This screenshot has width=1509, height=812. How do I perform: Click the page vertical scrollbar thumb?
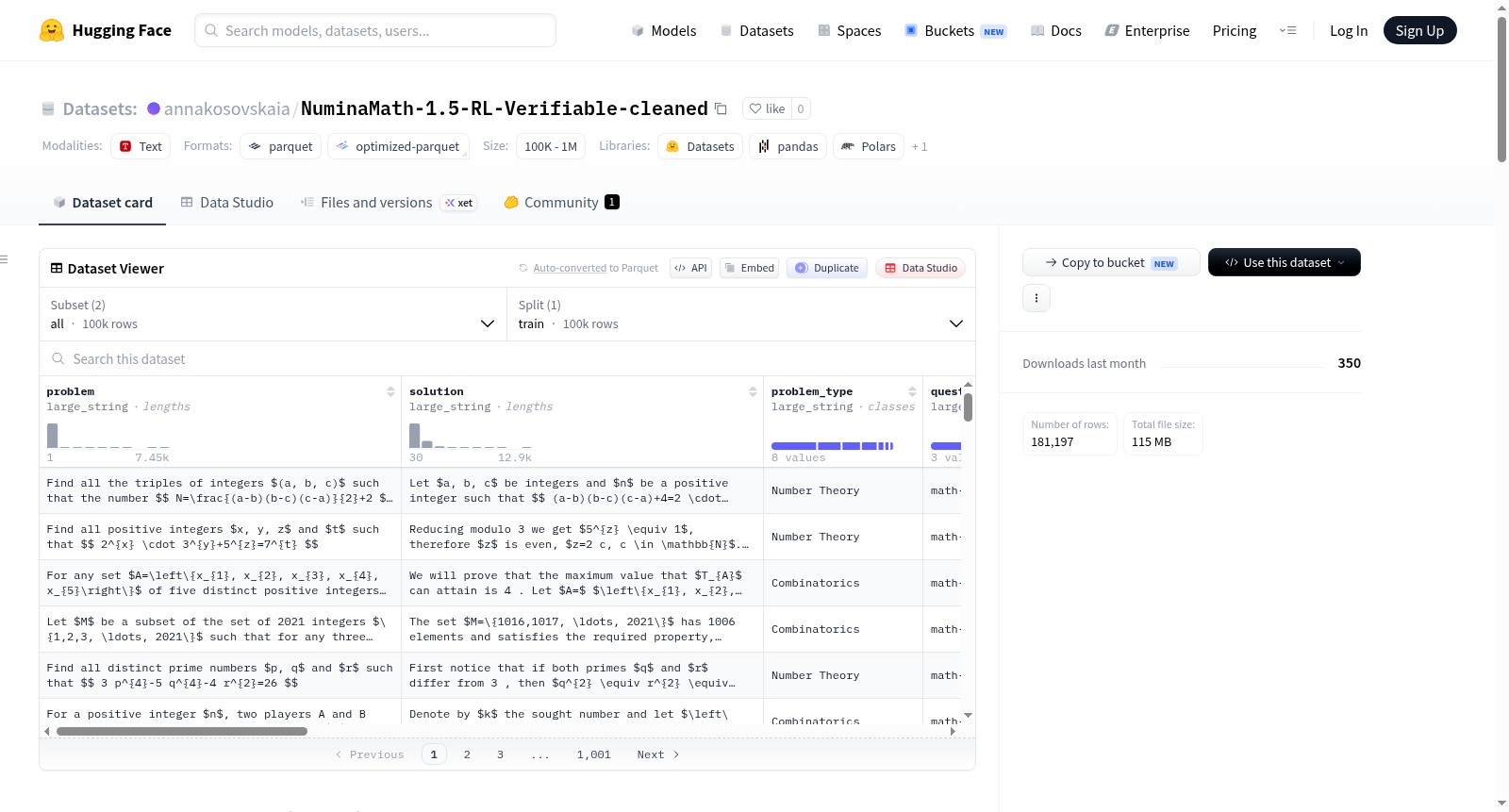click(1501, 90)
